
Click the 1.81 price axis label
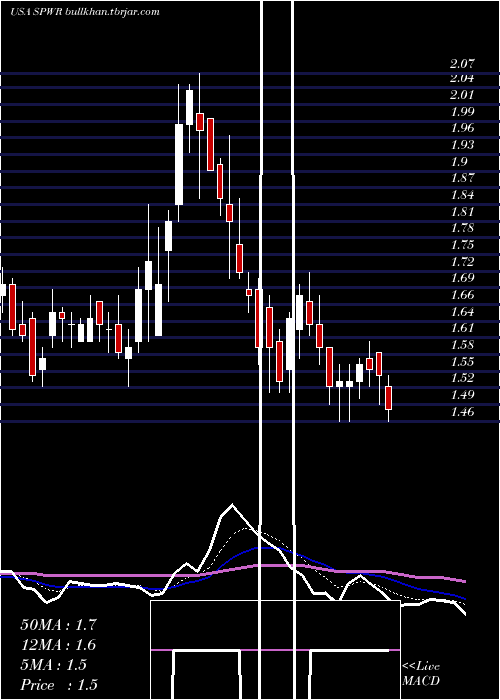pos(462,212)
